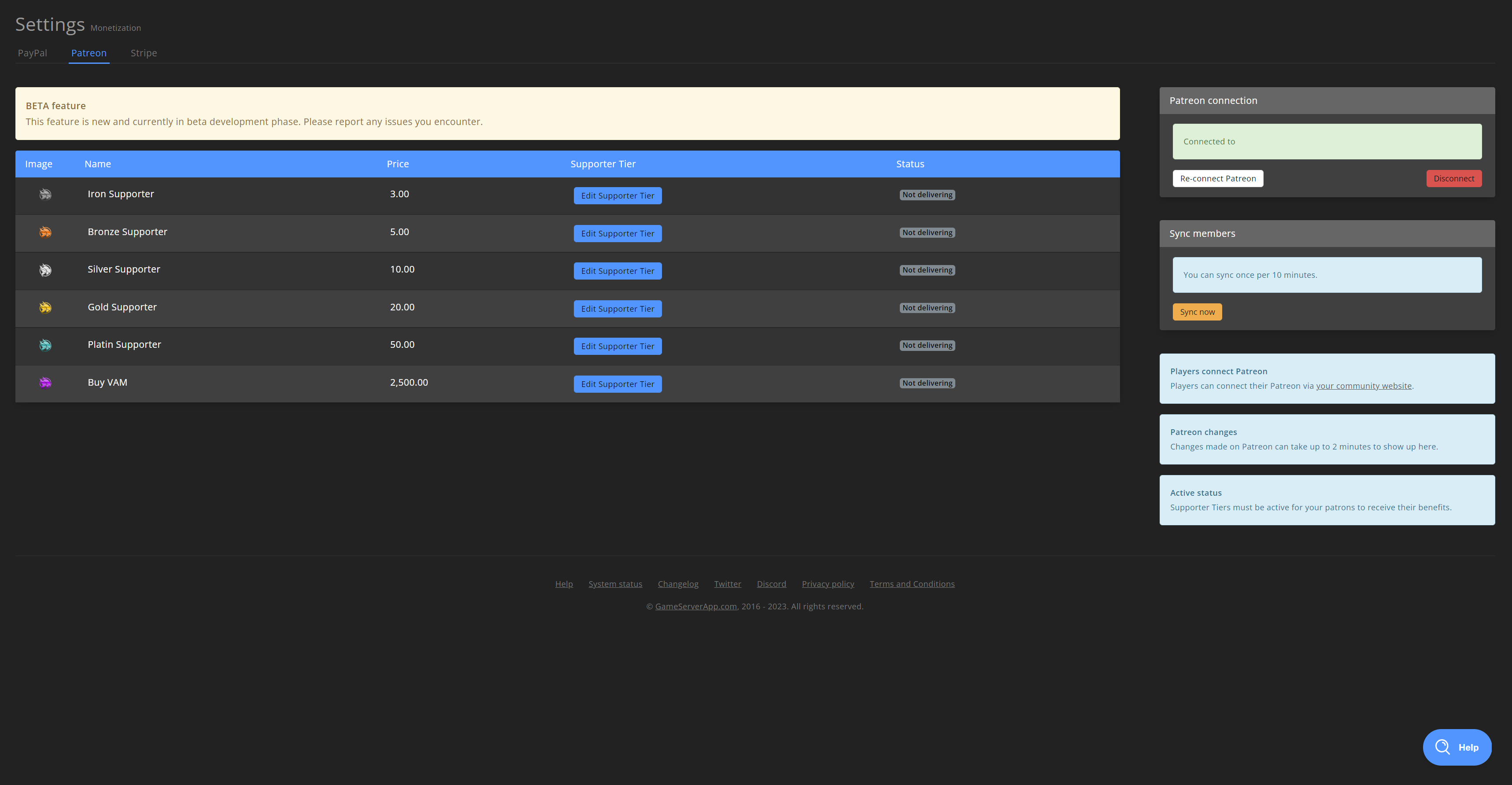Open the Privacy policy page
Image resolution: width=1512 pixels, height=785 pixels.
coord(828,584)
